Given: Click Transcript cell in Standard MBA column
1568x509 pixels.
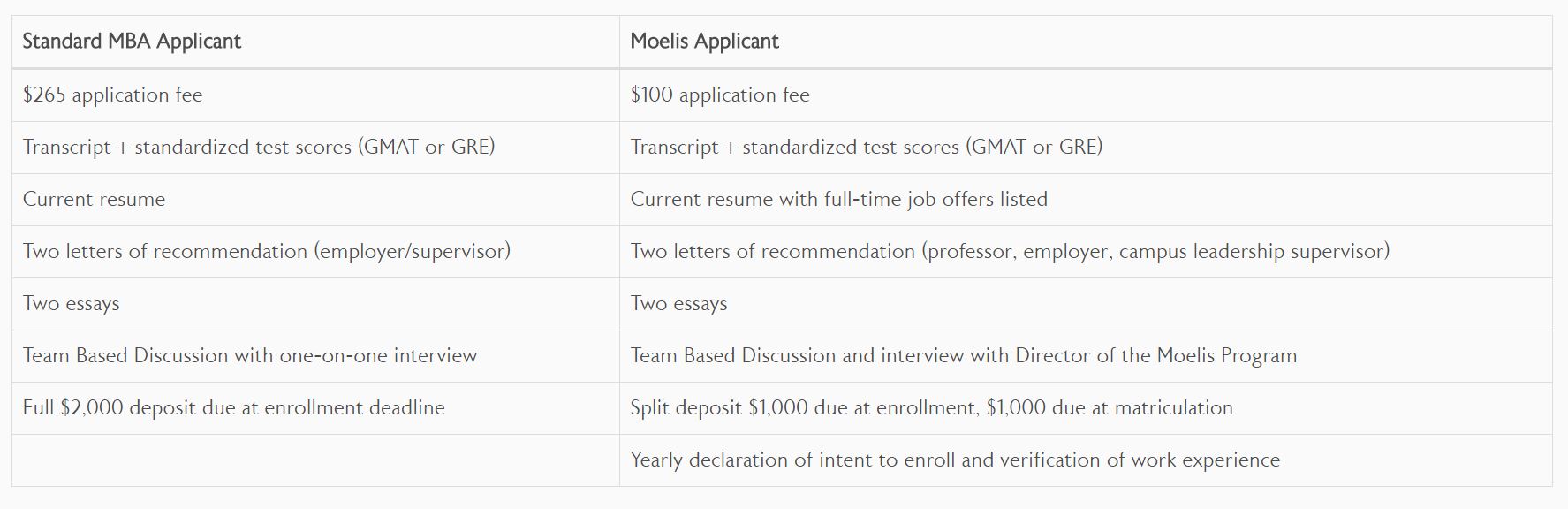Looking at the screenshot, I should coord(258,148).
